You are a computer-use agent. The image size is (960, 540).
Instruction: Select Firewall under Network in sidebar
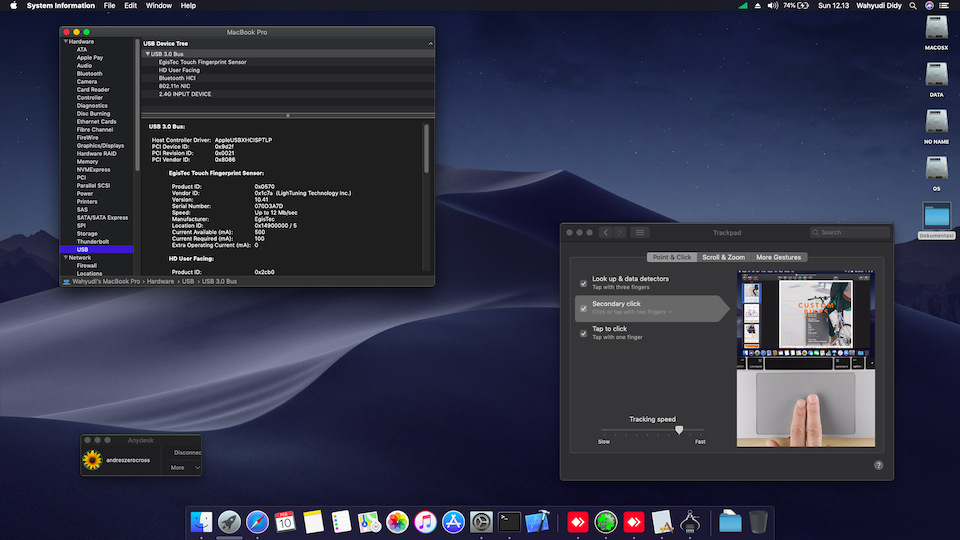pyautogui.click(x=87, y=266)
